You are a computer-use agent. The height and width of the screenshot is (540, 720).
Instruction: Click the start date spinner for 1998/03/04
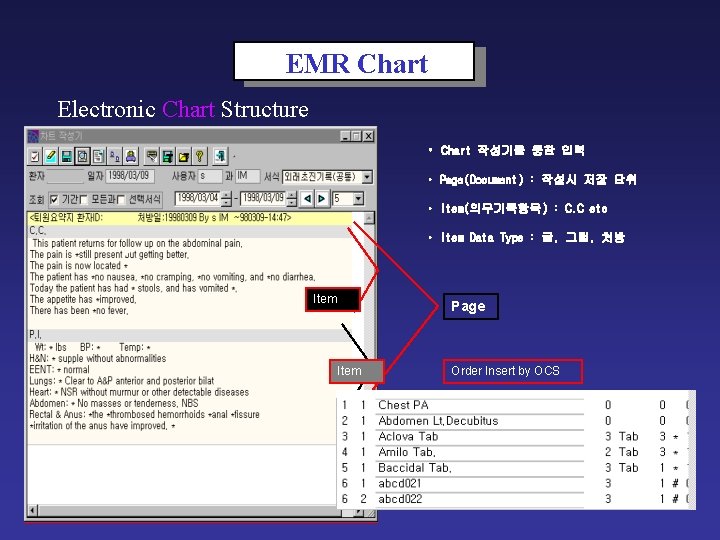click(226, 199)
